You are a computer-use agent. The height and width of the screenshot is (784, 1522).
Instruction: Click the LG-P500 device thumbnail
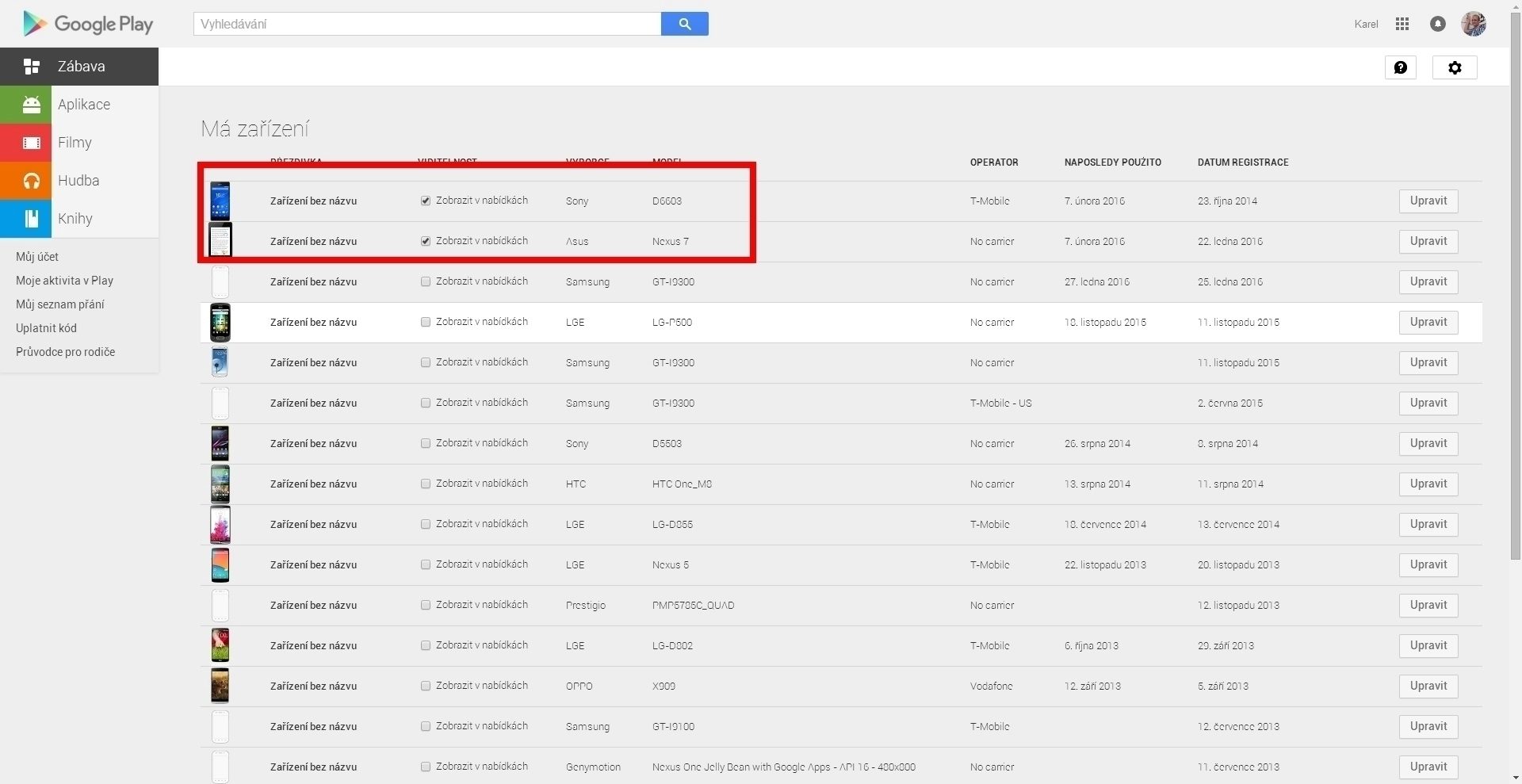click(220, 322)
